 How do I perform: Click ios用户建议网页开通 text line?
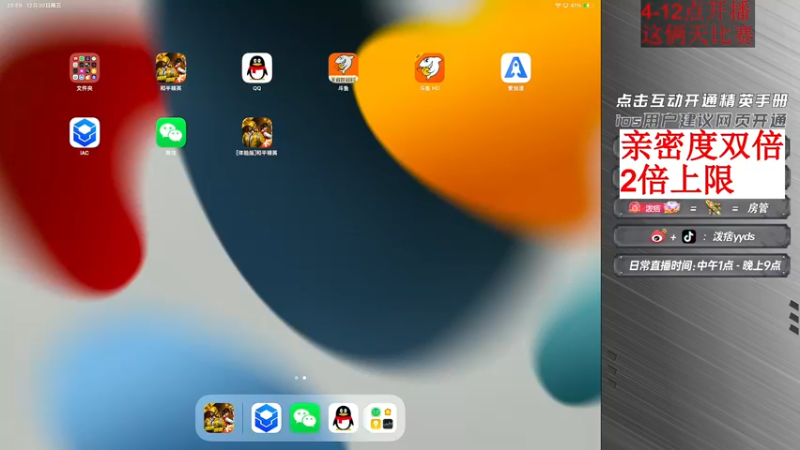pyautogui.click(x=701, y=121)
